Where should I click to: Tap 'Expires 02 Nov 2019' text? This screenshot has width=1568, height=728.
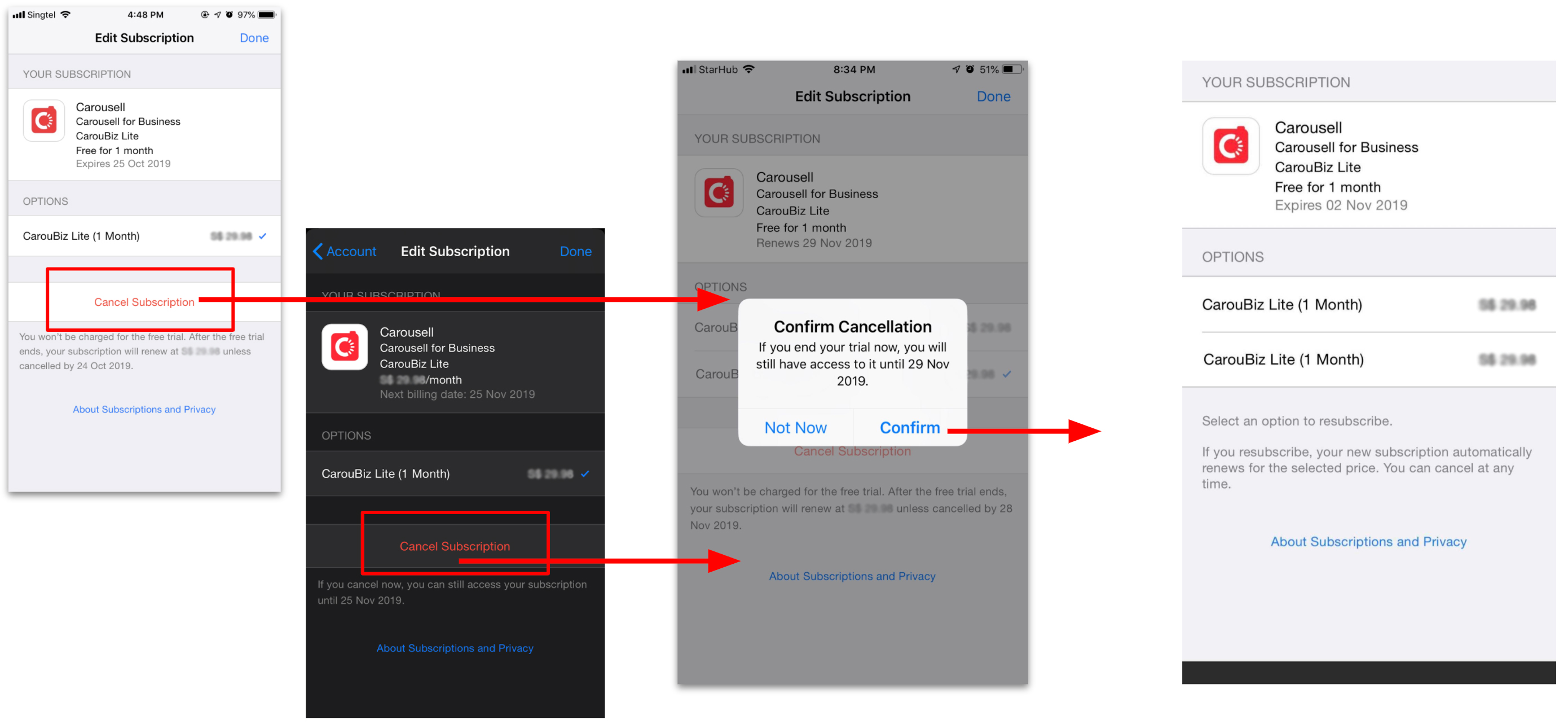tap(1340, 205)
